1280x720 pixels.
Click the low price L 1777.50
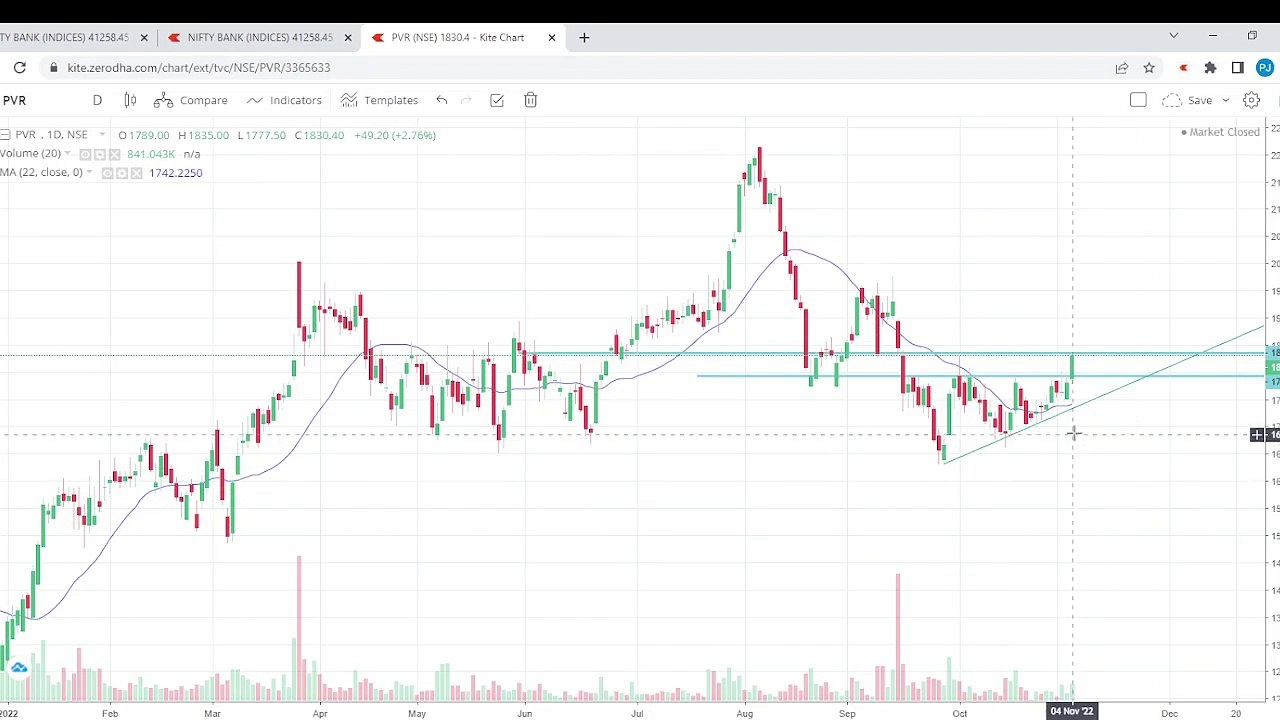(262, 135)
